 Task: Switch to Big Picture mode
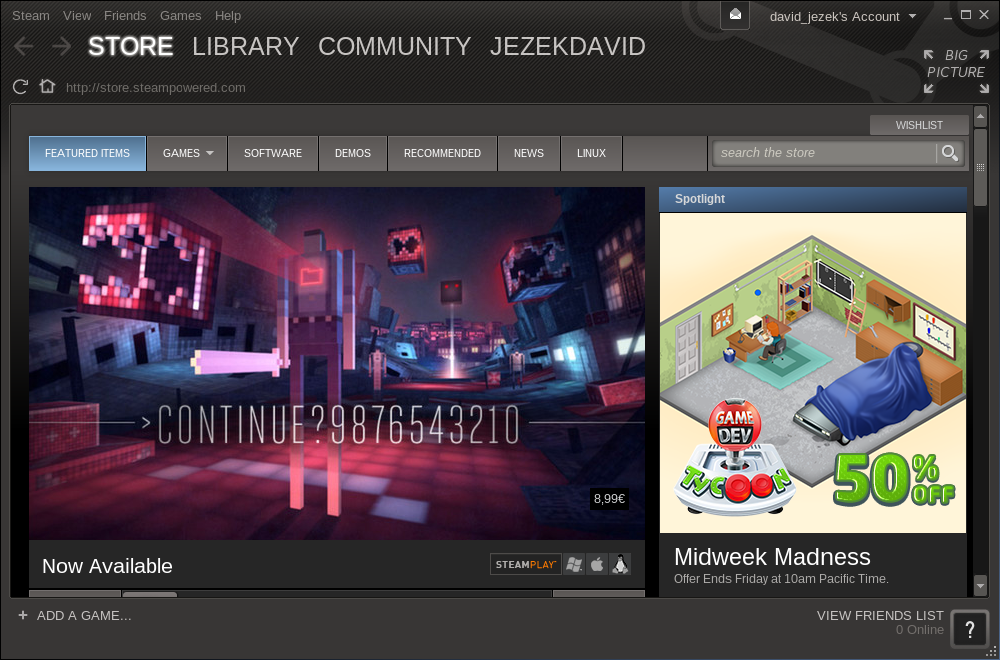(956, 71)
